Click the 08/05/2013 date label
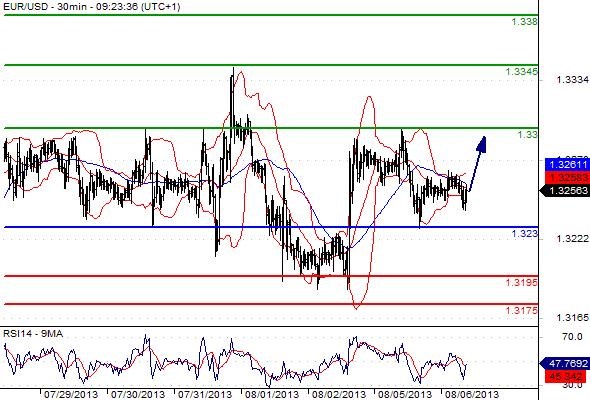Image resolution: width=590 pixels, height=400 pixels. (x=406, y=395)
